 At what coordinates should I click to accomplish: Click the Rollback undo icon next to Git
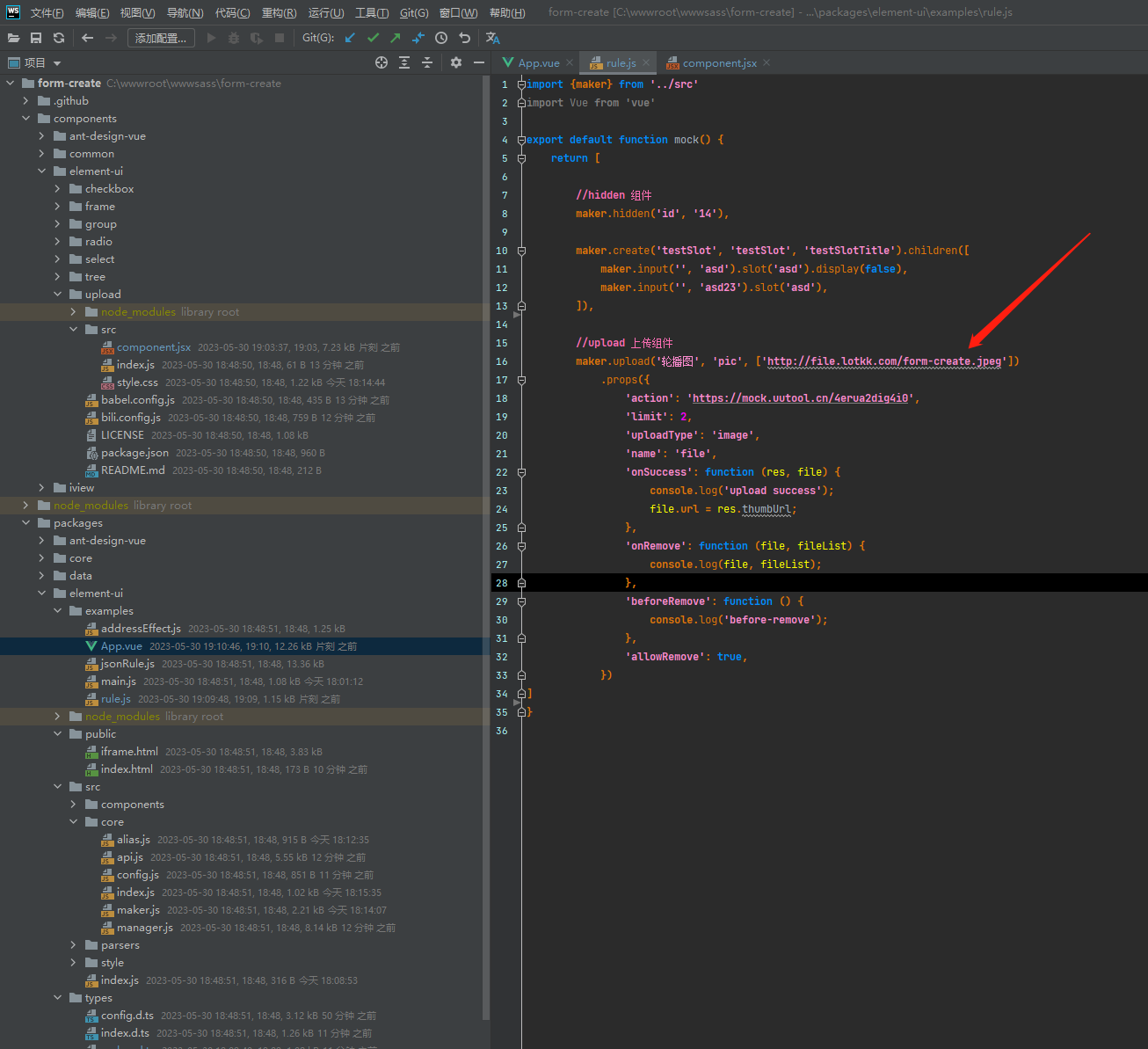(463, 38)
